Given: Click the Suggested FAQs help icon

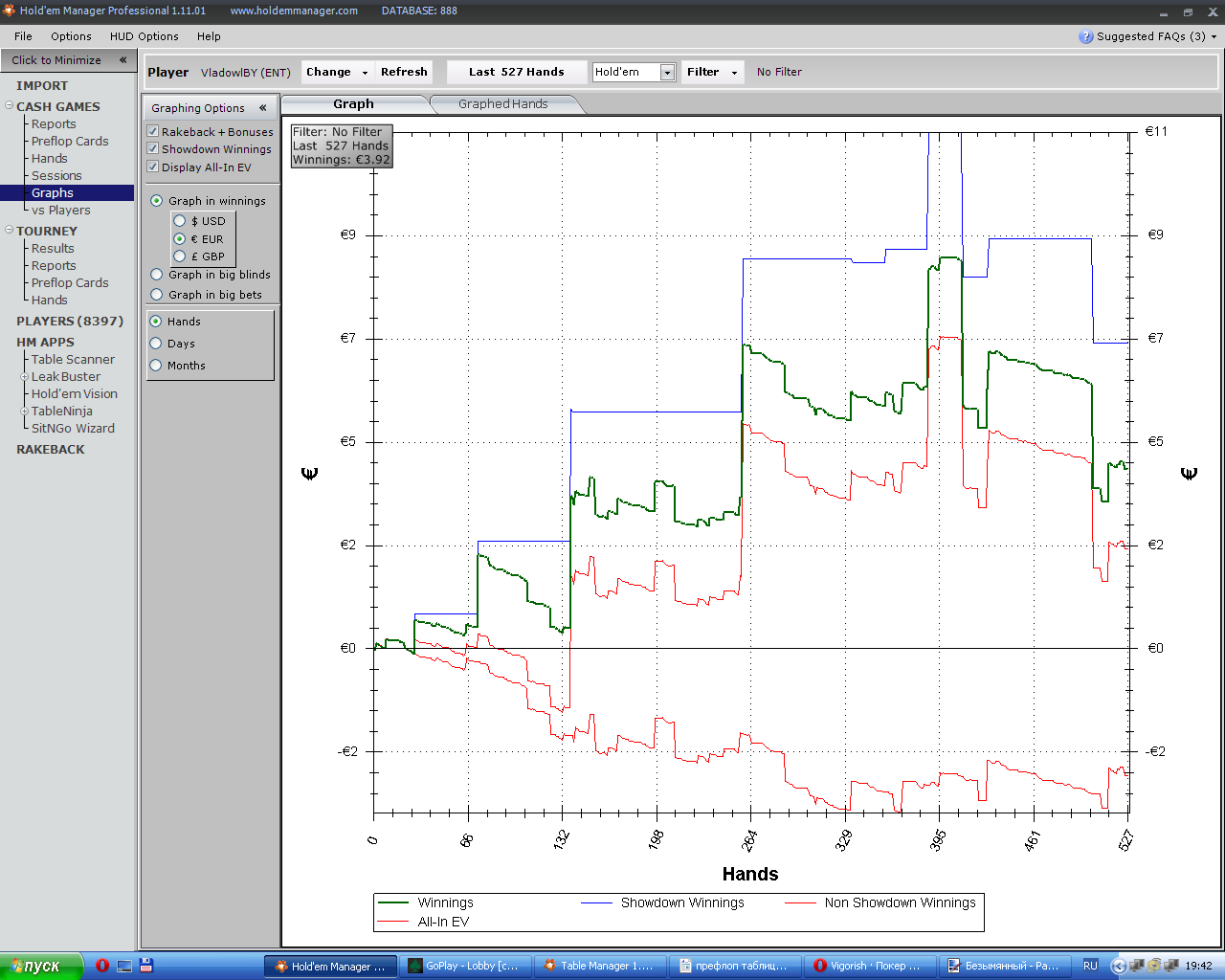Looking at the screenshot, I should coord(1085,36).
